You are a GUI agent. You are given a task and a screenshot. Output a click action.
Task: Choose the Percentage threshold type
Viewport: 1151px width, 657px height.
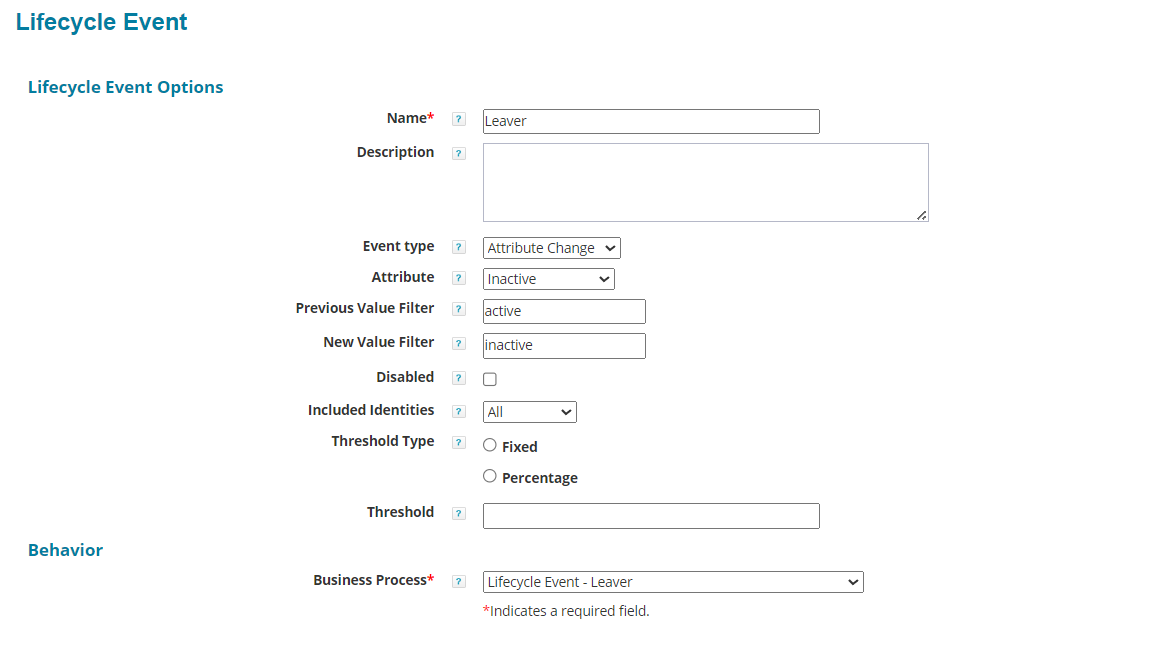[490, 476]
